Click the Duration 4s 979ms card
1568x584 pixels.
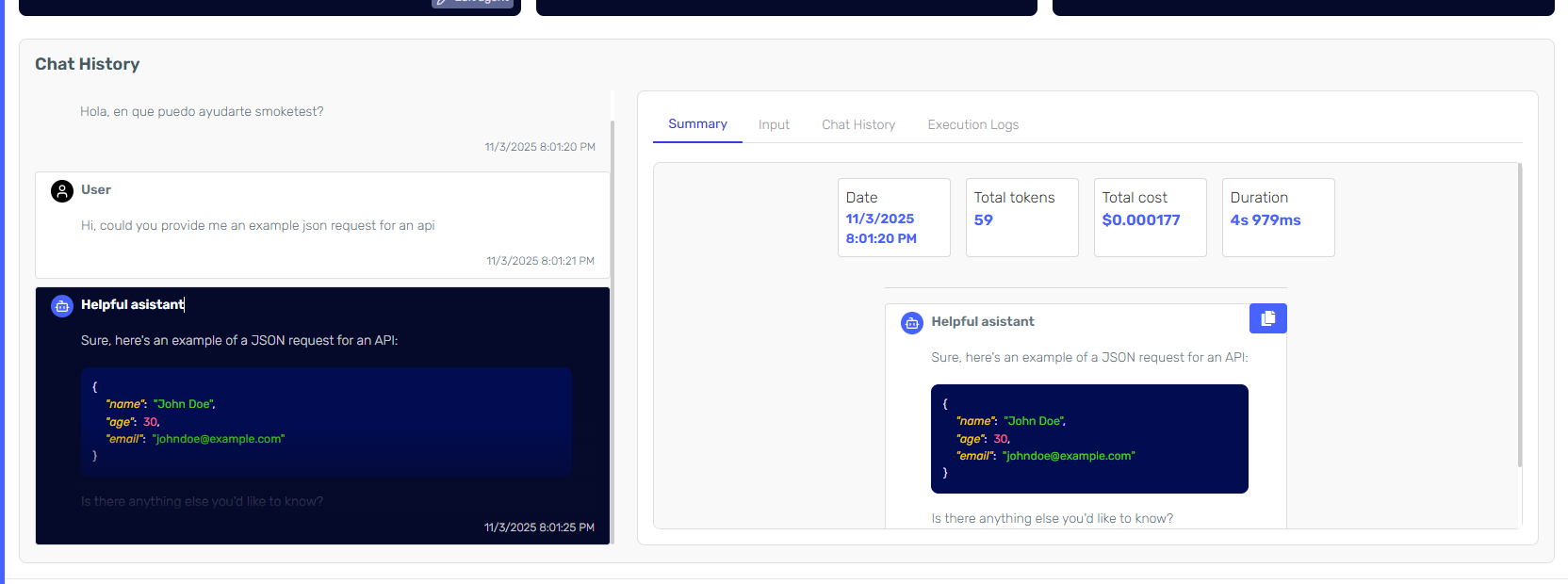click(1278, 218)
